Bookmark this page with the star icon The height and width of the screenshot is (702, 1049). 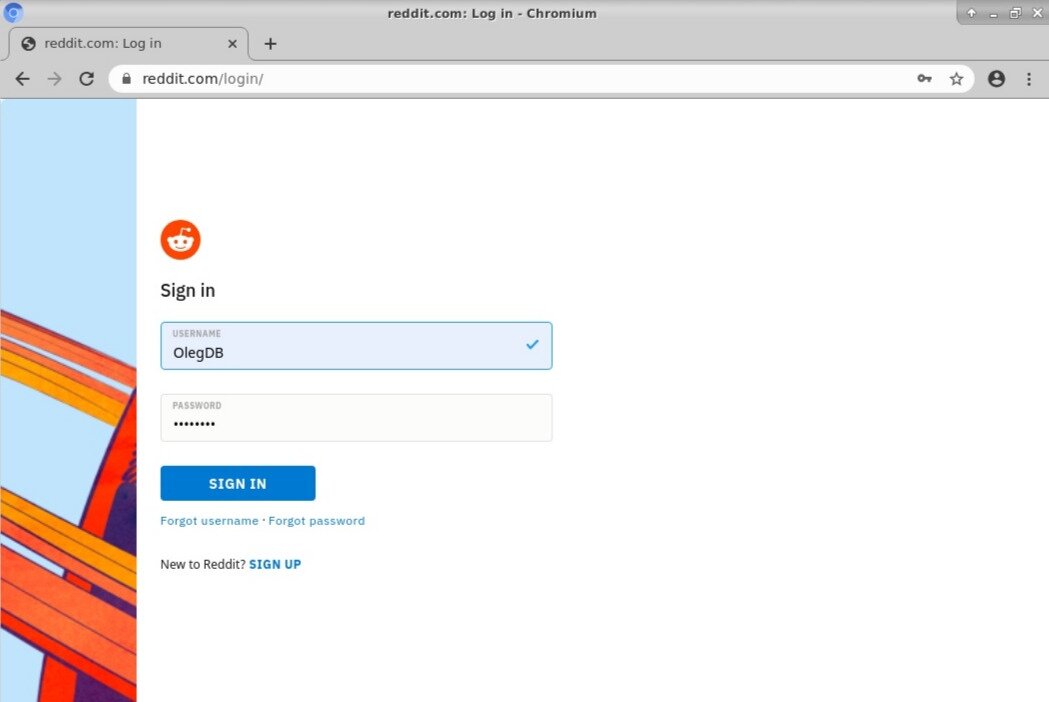pyautogui.click(x=957, y=79)
